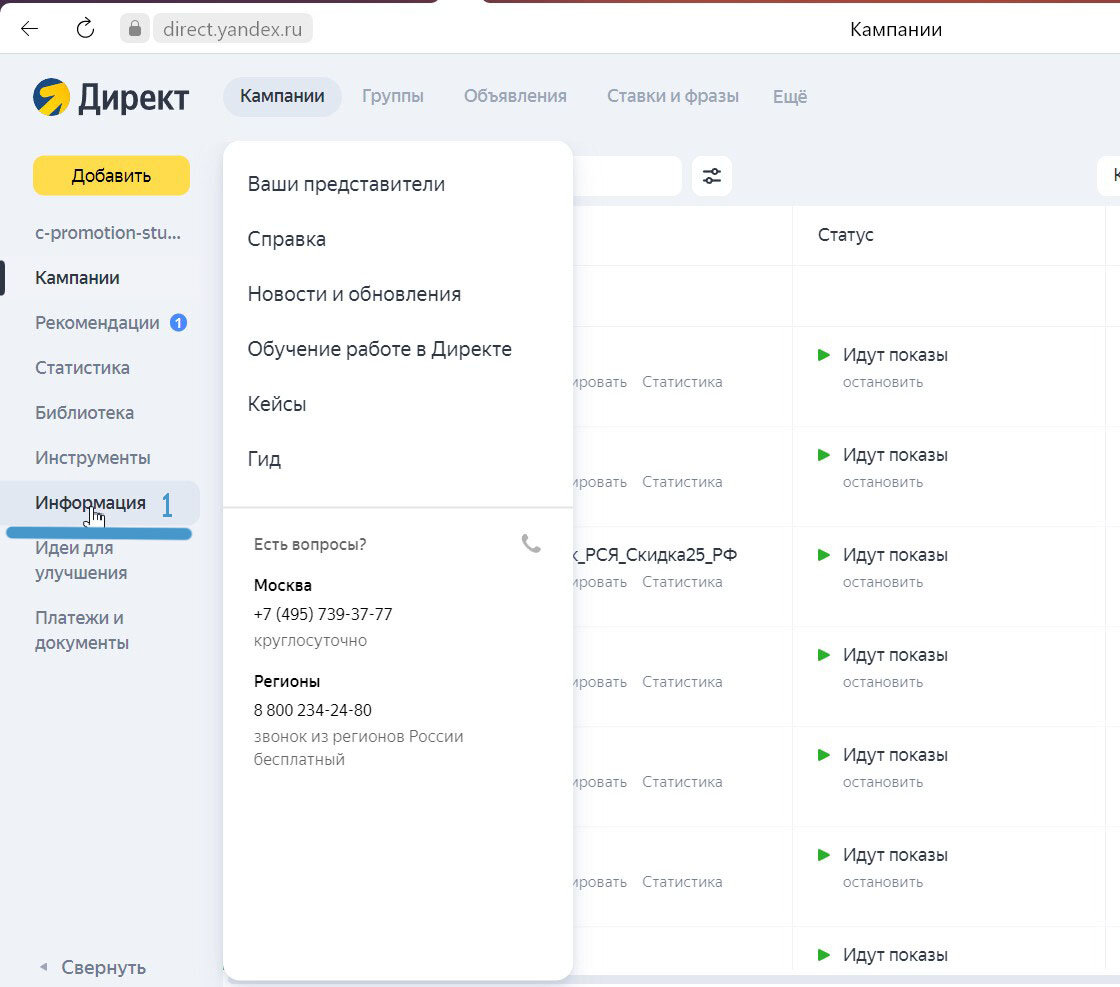Click the padlock site security icon
Image resolution: width=1120 pixels, height=987 pixels.
point(134,29)
